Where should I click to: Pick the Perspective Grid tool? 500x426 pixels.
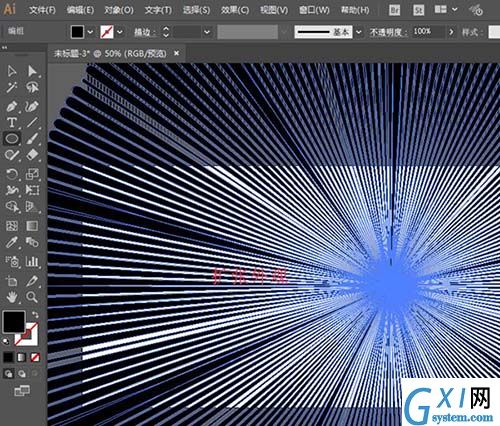click(32, 207)
